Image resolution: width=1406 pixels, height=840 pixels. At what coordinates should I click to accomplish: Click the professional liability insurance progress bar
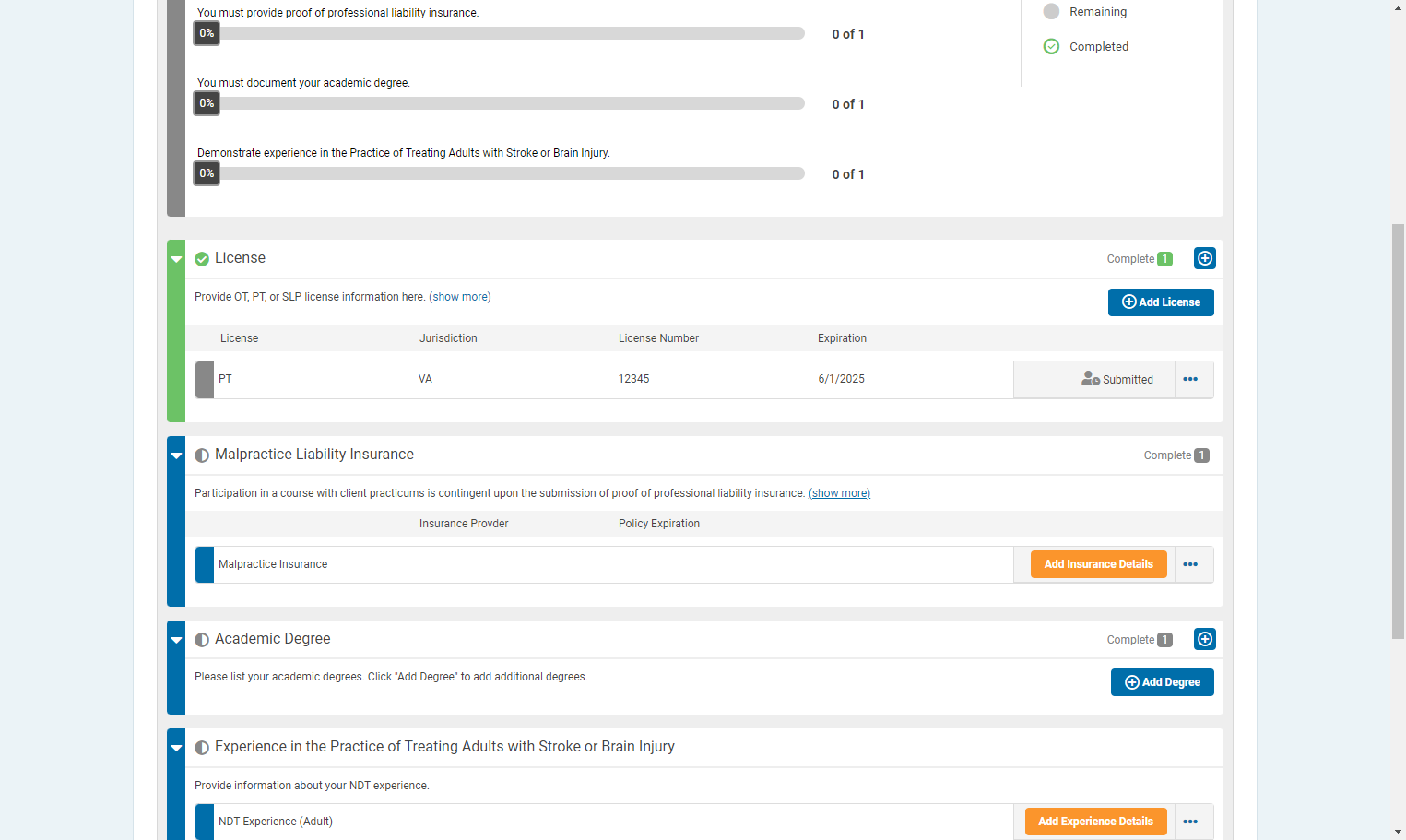tap(499, 33)
